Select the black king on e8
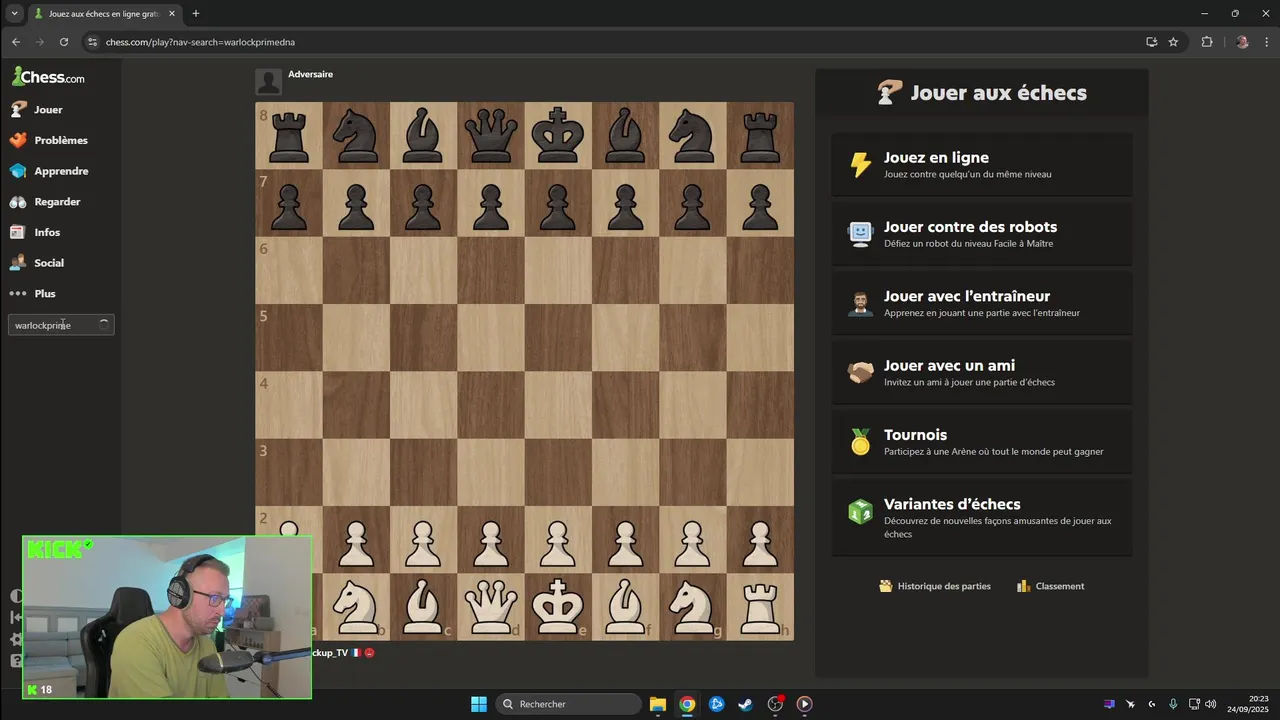 point(558,135)
